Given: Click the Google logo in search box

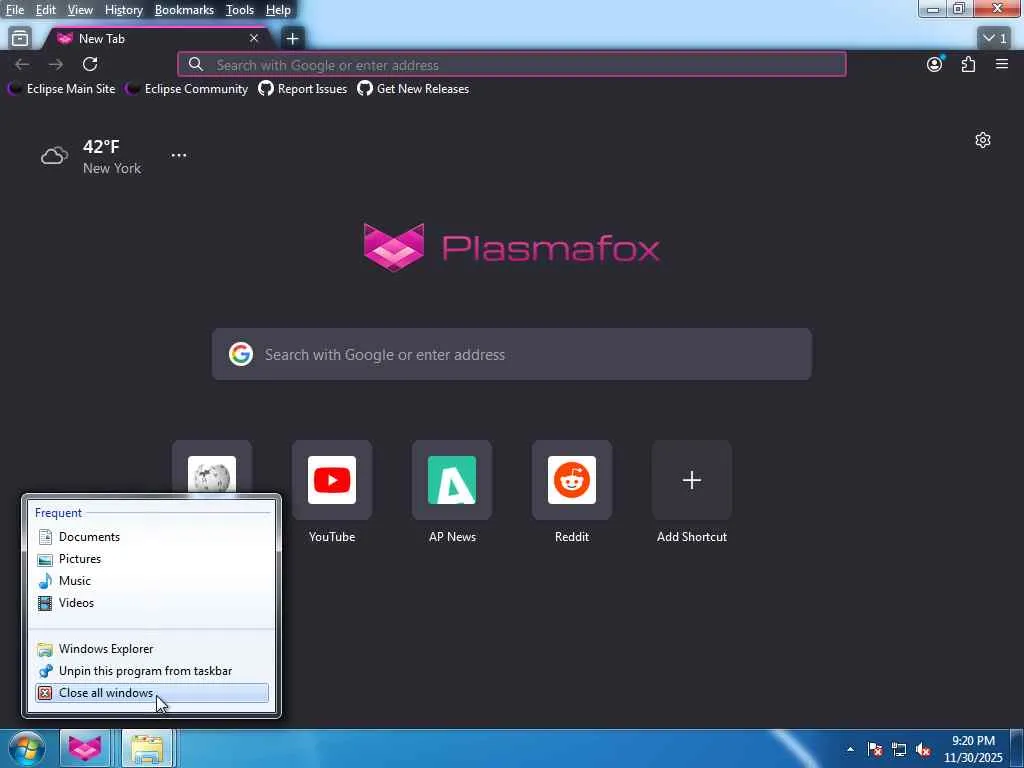Looking at the screenshot, I should 240,355.
